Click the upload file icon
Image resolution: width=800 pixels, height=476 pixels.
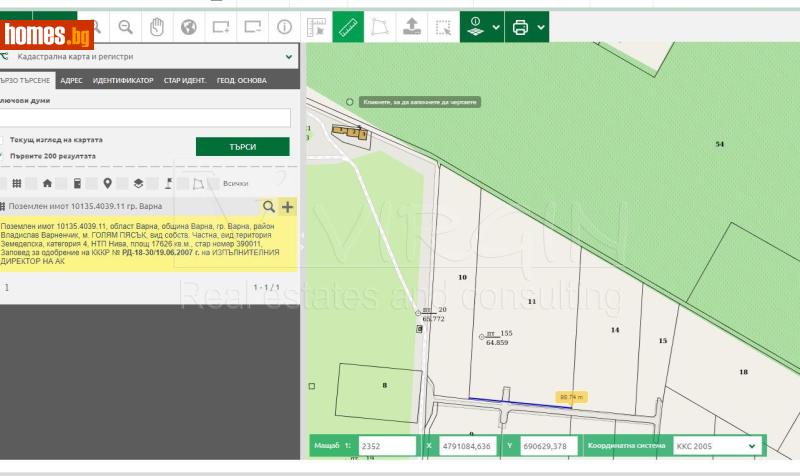click(412, 27)
